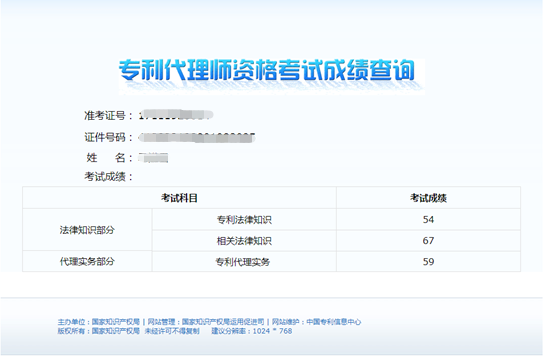
Task: Click footer text 网站维护：中国专利信息中心
Action: (316, 322)
